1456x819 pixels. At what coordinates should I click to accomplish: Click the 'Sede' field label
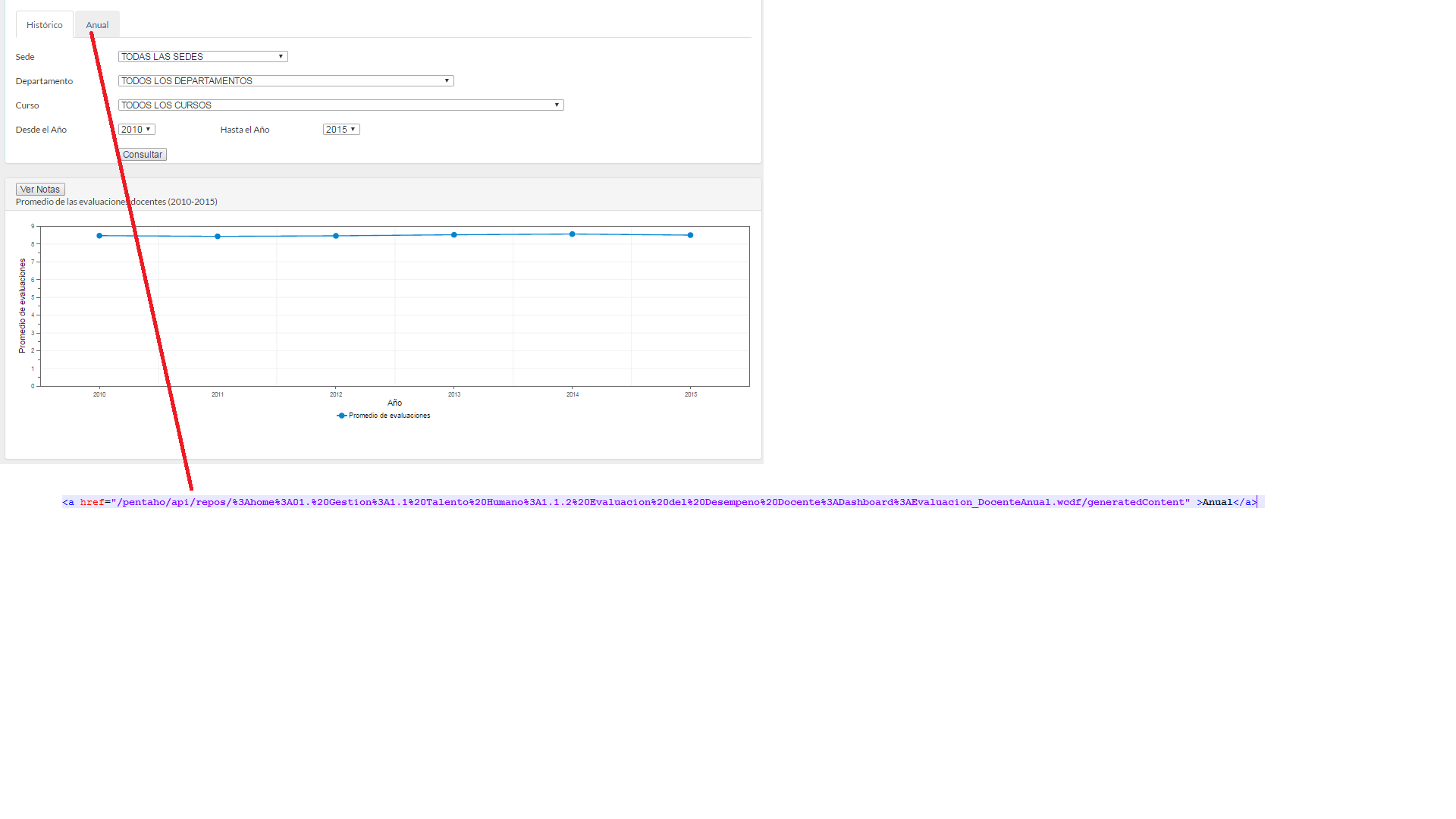click(25, 57)
